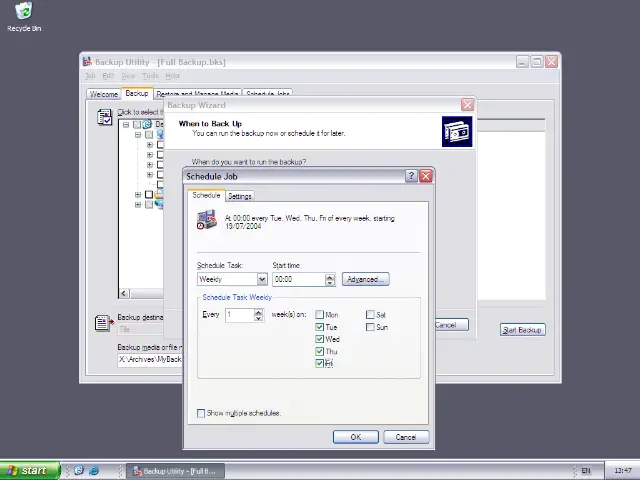Click the EN language bar indicator
640x480 pixels.
(586, 470)
